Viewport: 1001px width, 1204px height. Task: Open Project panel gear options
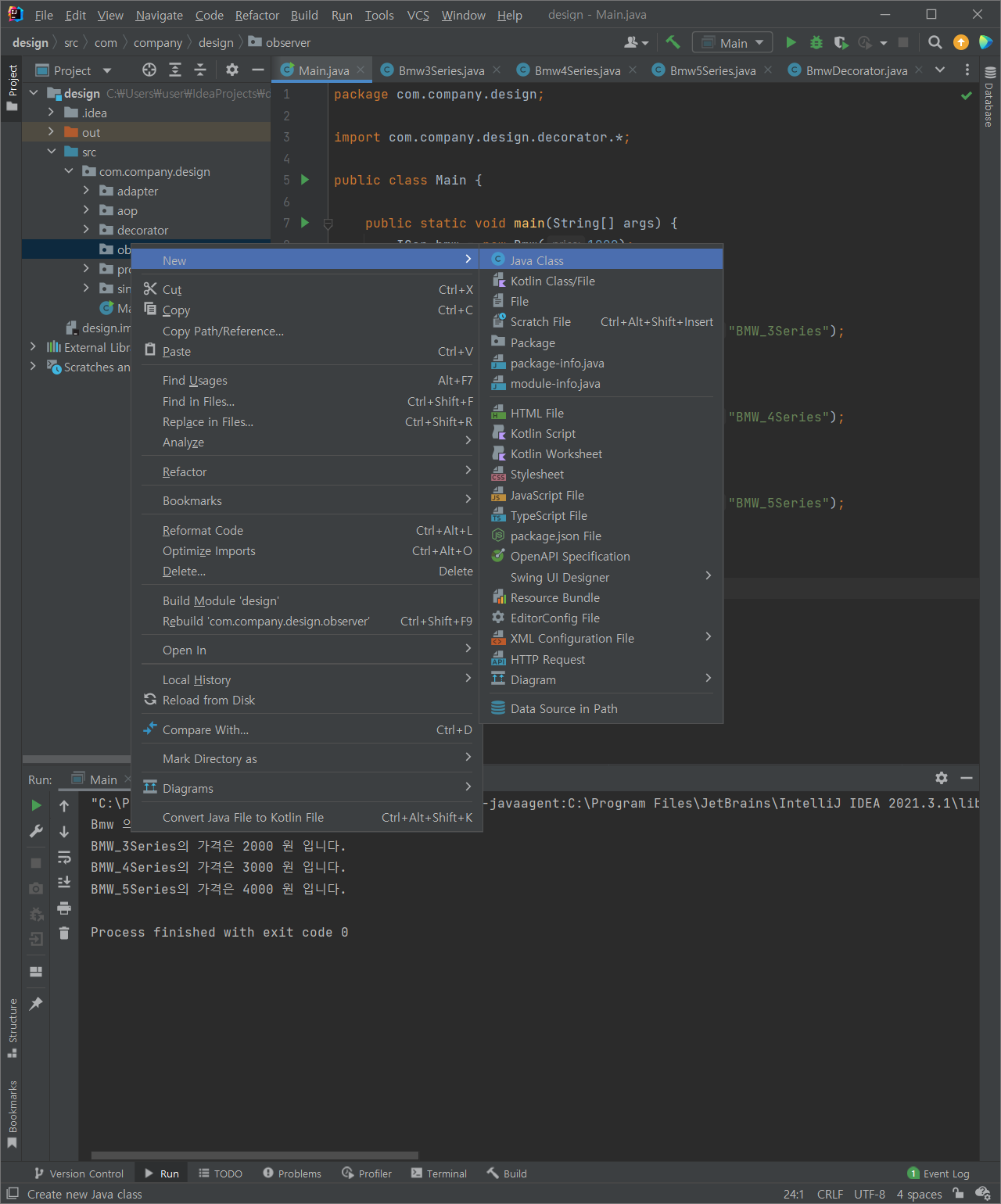click(x=232, y=70)
